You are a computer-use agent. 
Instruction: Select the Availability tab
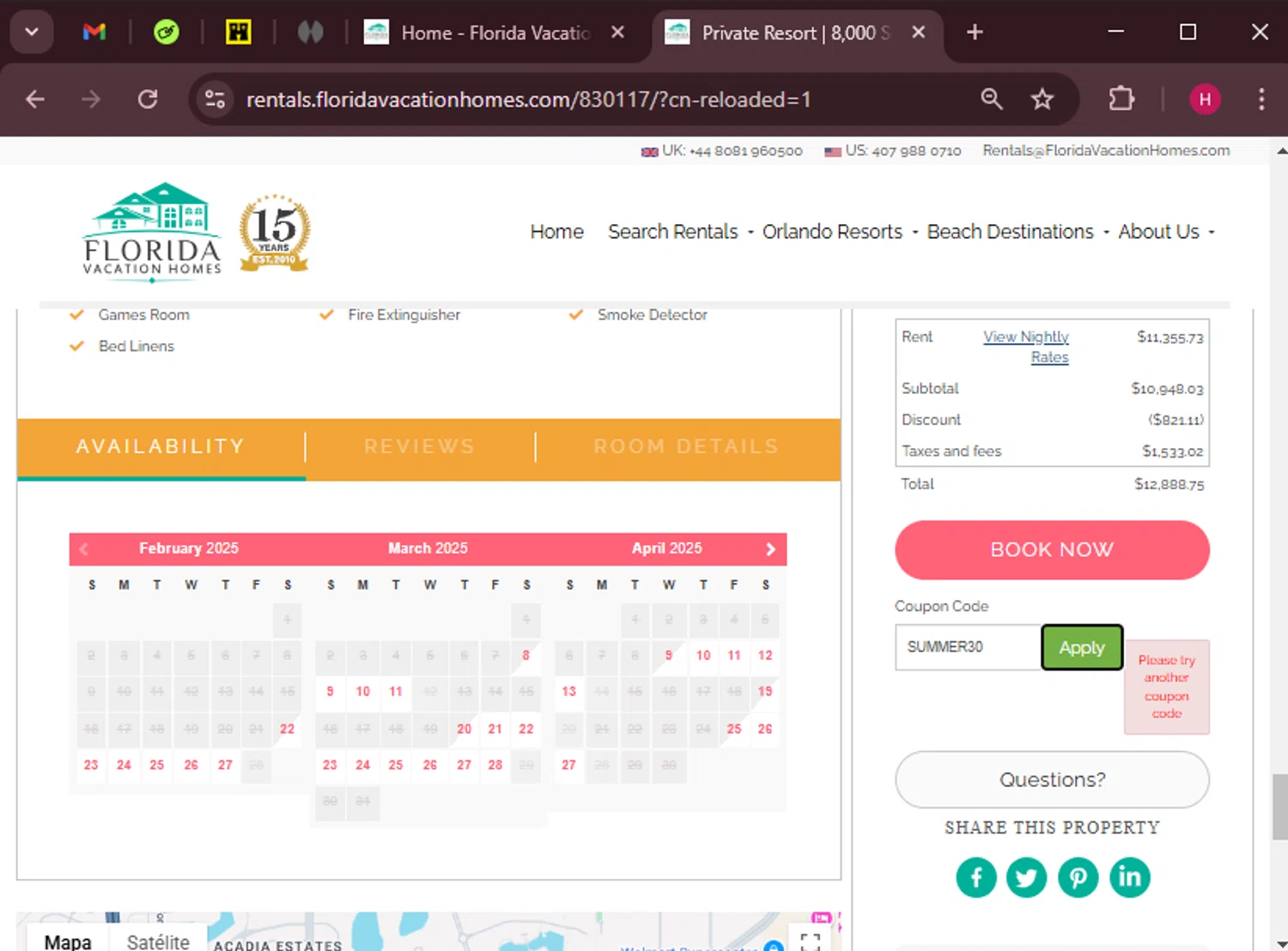click(x=161, y=446)
